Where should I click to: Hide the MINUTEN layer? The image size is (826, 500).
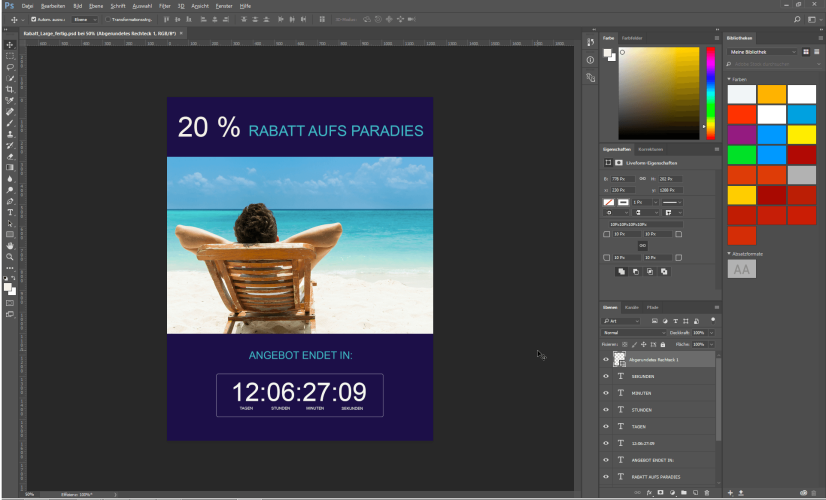(x=606, y=393)
